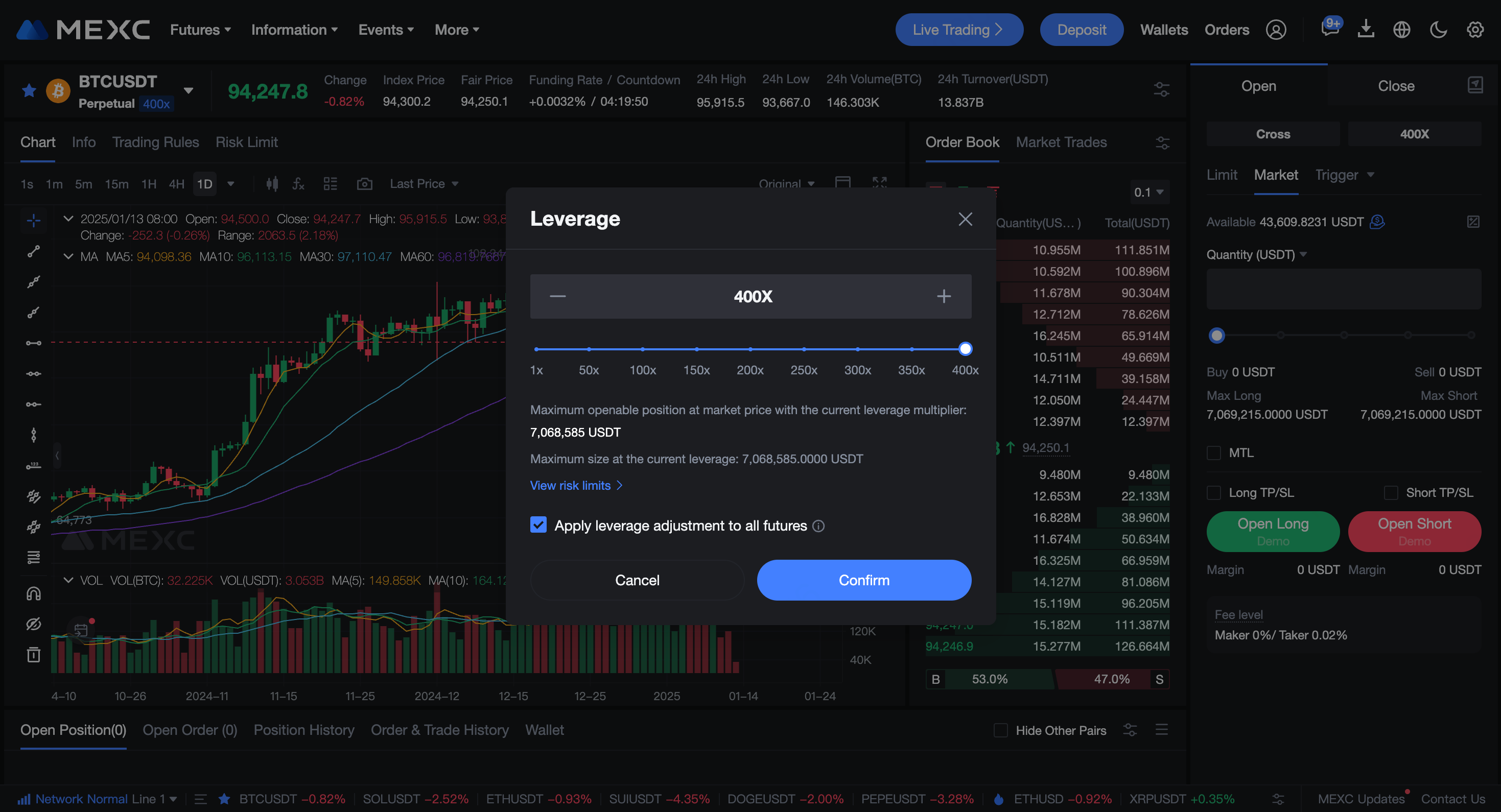Open the Information menu
The image size is (1501, 812).
(x=294, y=30)
